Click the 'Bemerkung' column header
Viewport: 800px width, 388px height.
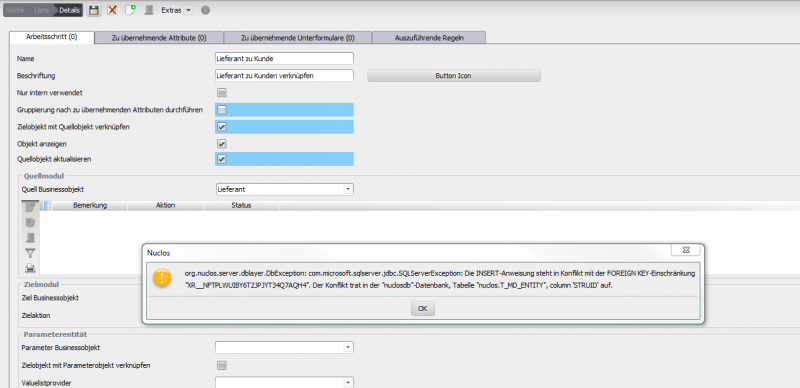90,205
